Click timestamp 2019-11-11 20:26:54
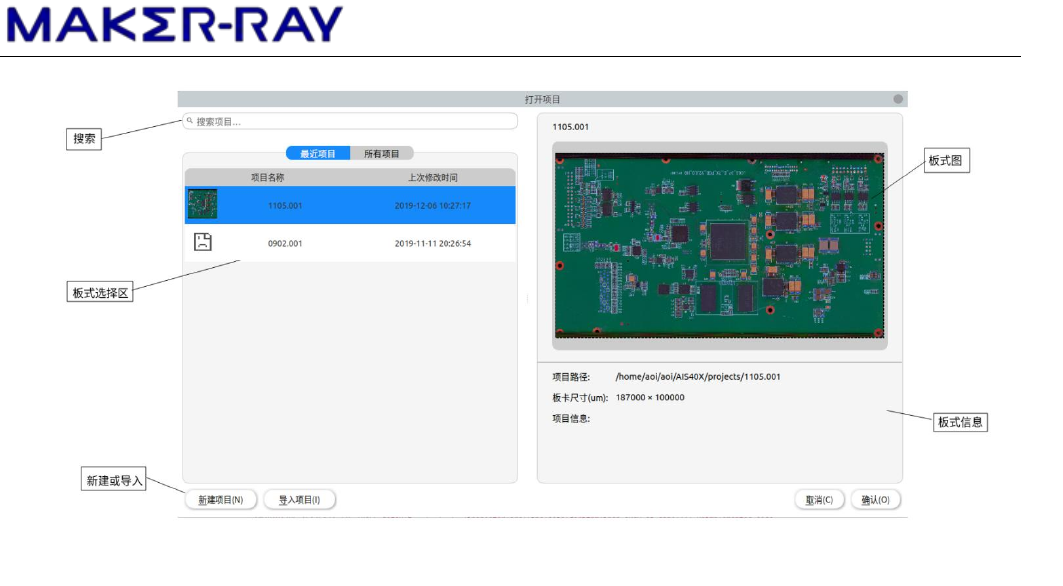Viewport: 1063px width, 586px height. (x=433, y=243)
